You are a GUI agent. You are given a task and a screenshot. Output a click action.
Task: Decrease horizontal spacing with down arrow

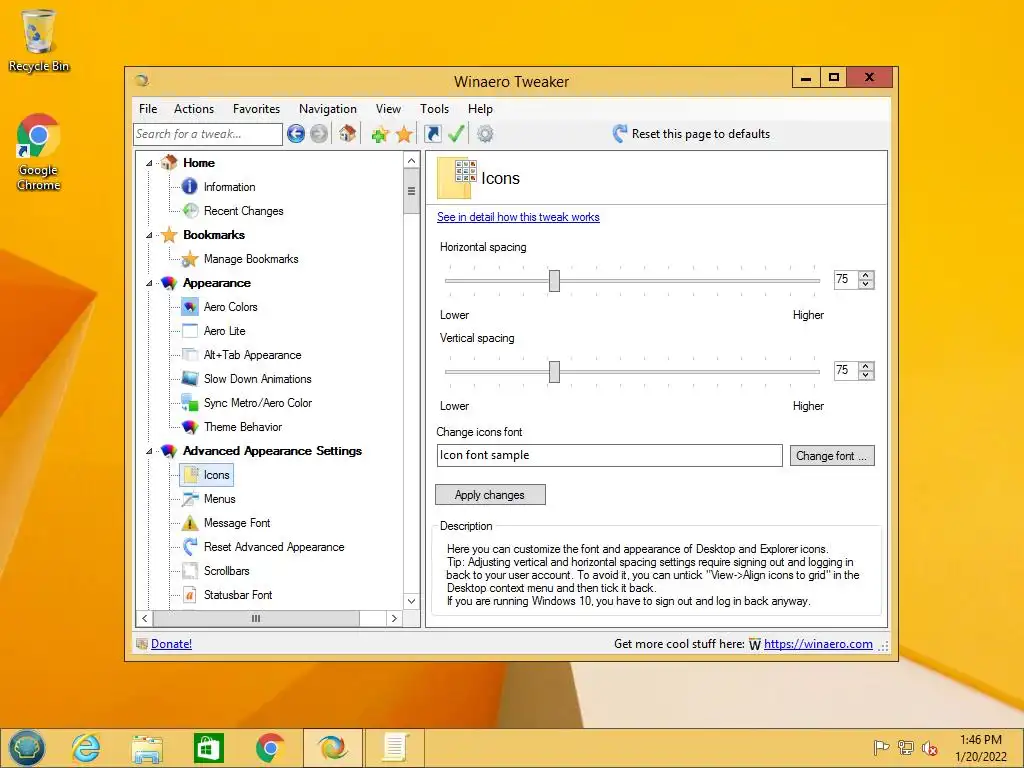tap(866, 284)
